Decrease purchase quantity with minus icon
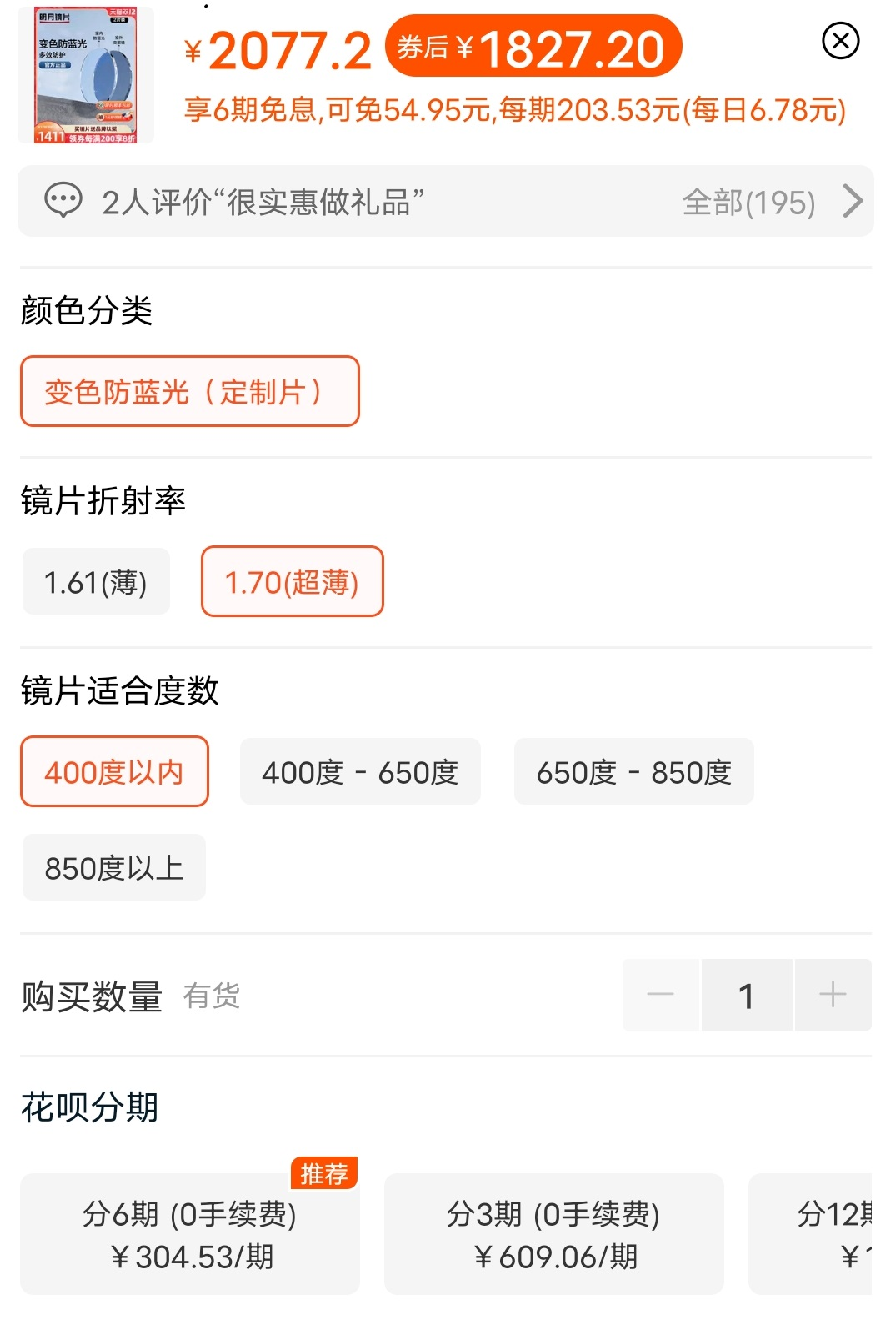Viewport: 896px width, 1335px height. tap(660, 995)
